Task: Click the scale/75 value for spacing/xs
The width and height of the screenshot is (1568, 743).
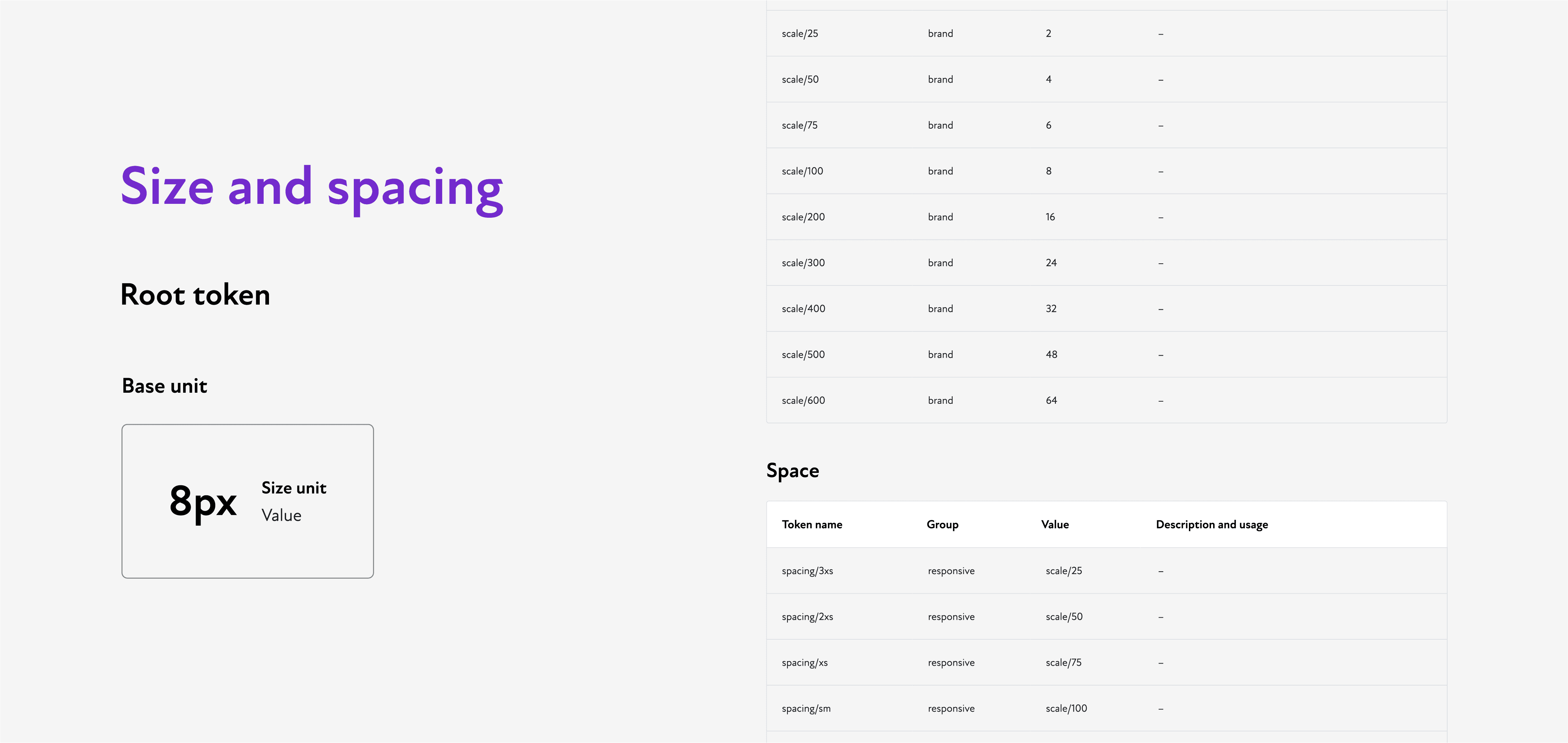Action: [1063, 662]
